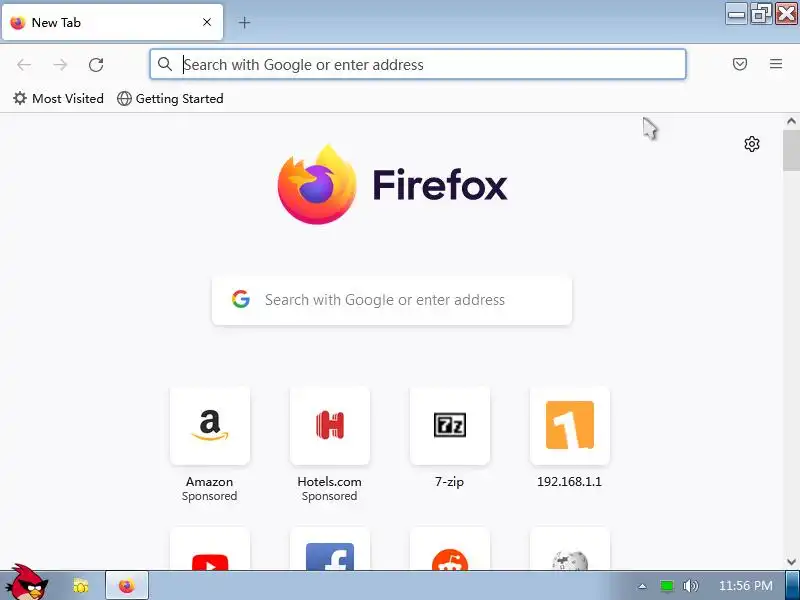The image size is (800, 600).
Task: Click the 192.168.1.1 label text
Action: coord(569,482)
